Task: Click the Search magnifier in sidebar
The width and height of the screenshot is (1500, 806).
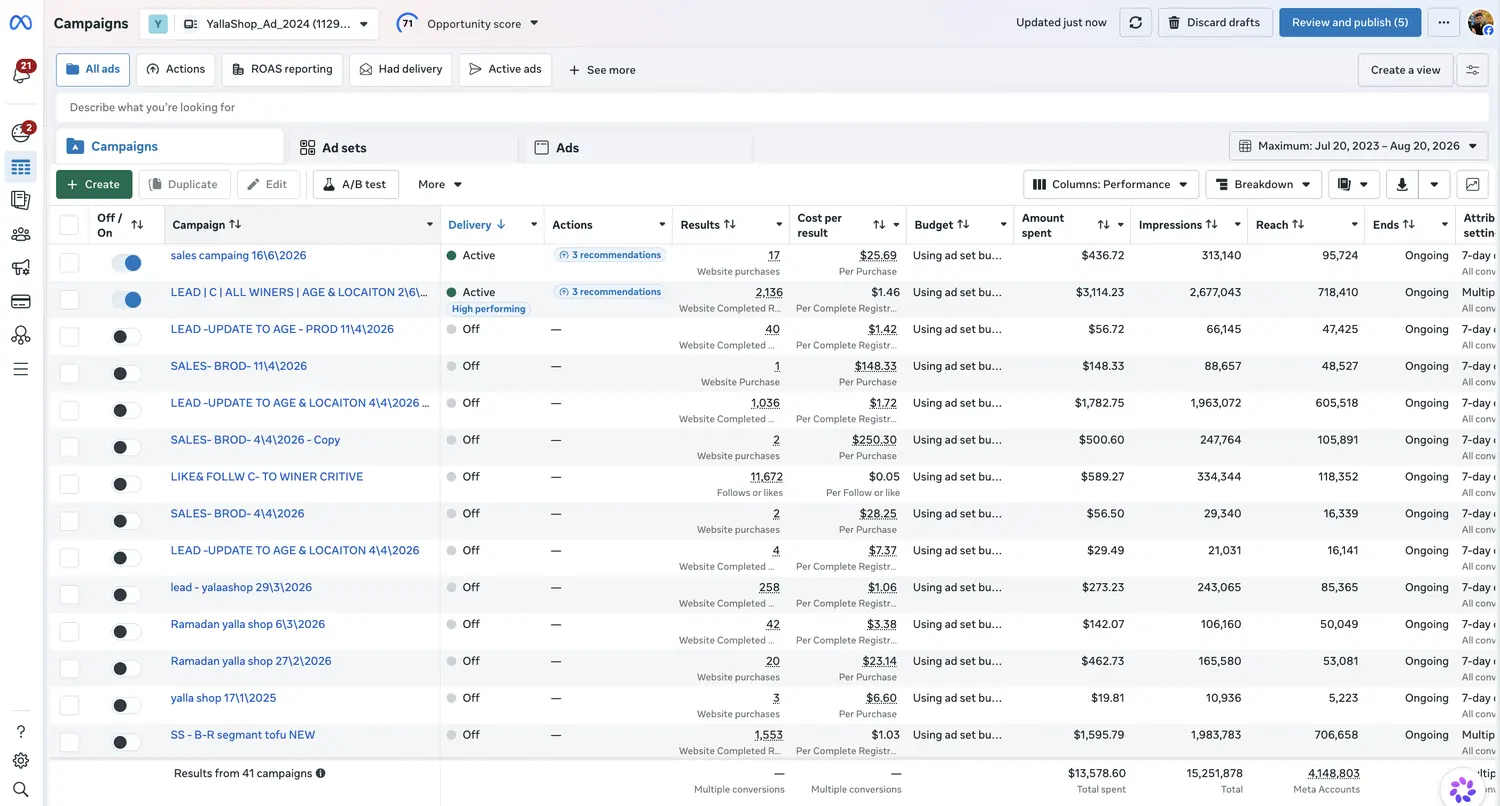Action: tap(21, 790)
